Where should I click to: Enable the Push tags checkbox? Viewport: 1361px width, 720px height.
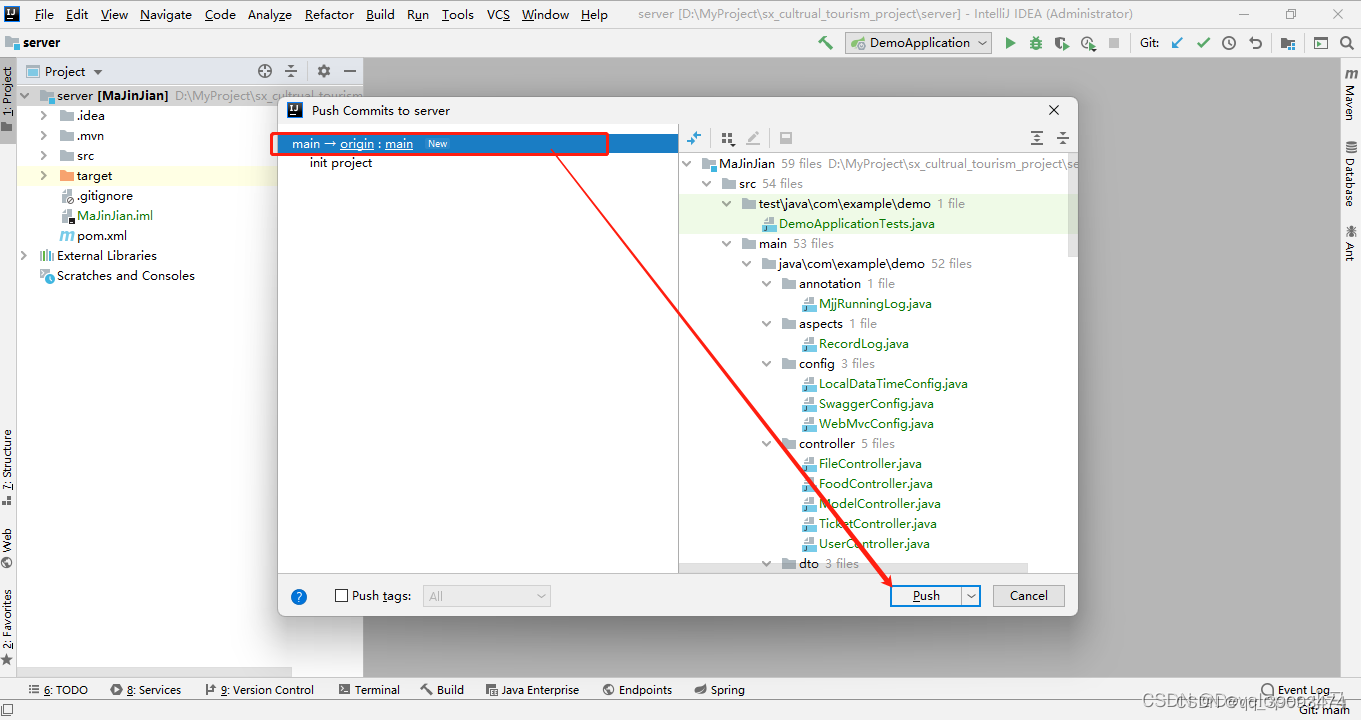342,596
